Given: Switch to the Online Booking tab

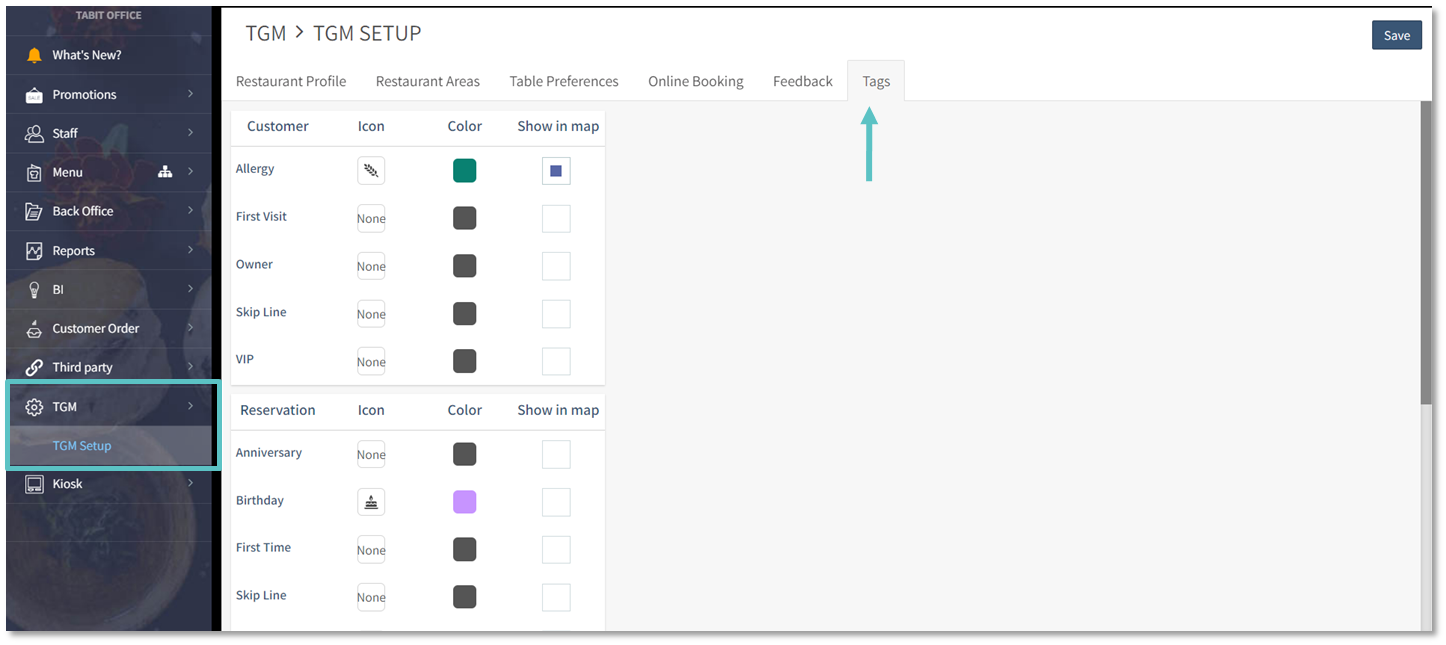Looking at the screenshot, I should pyautogui.click(x=695, y=81).
